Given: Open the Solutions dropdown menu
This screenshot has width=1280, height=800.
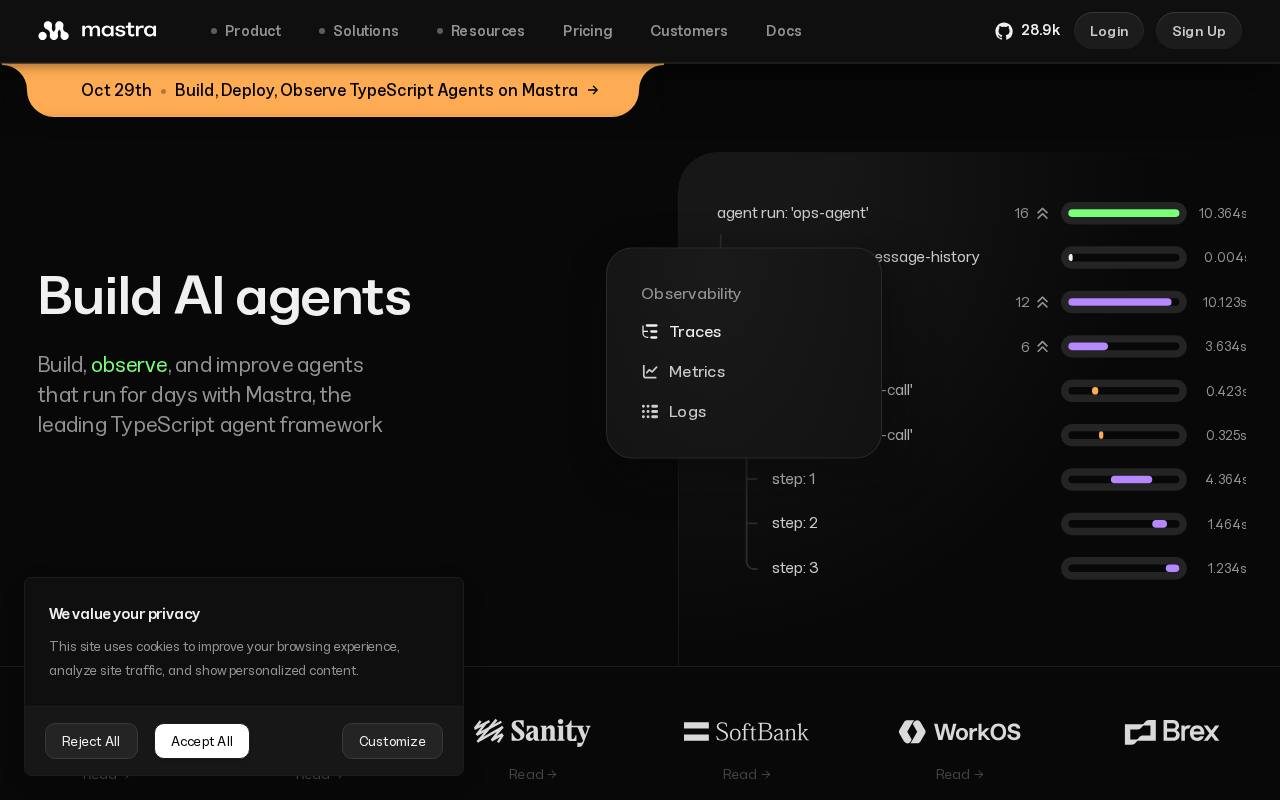Looking at the screenshot, I should tap(358, 31).
